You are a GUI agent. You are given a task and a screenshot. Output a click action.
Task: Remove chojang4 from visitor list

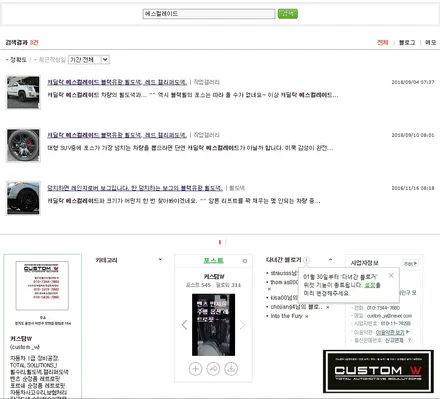(328, 307)
